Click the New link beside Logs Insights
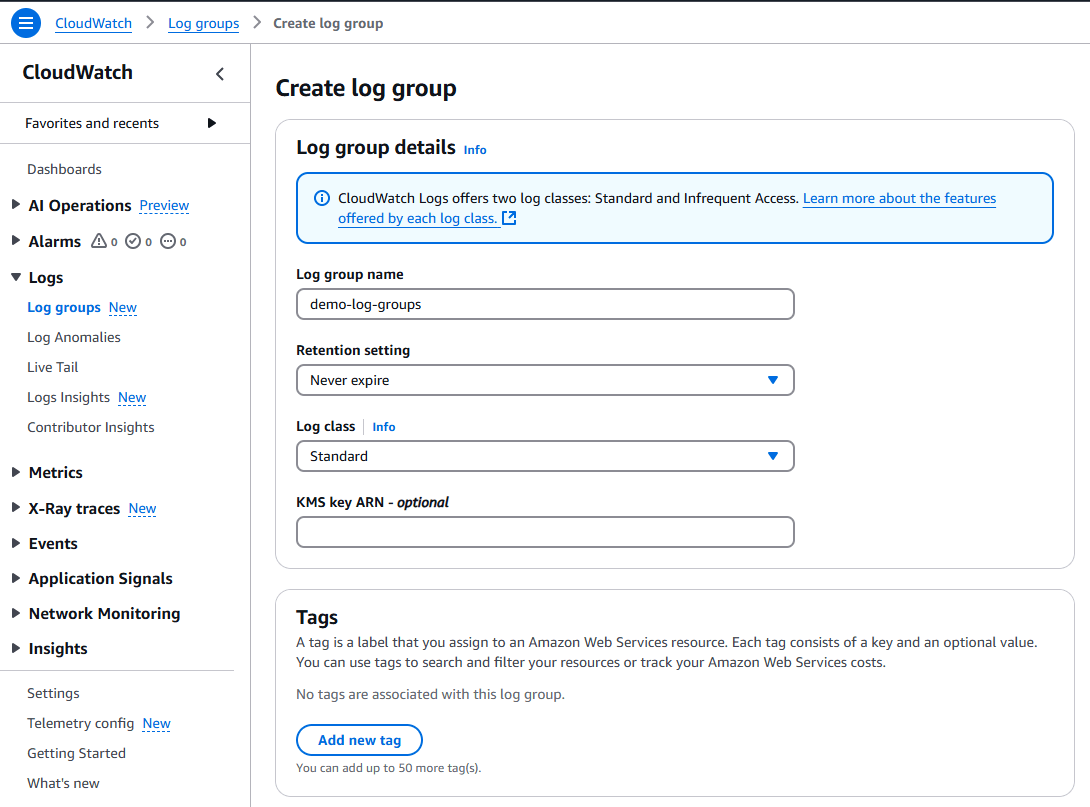 tap(131, 397)
